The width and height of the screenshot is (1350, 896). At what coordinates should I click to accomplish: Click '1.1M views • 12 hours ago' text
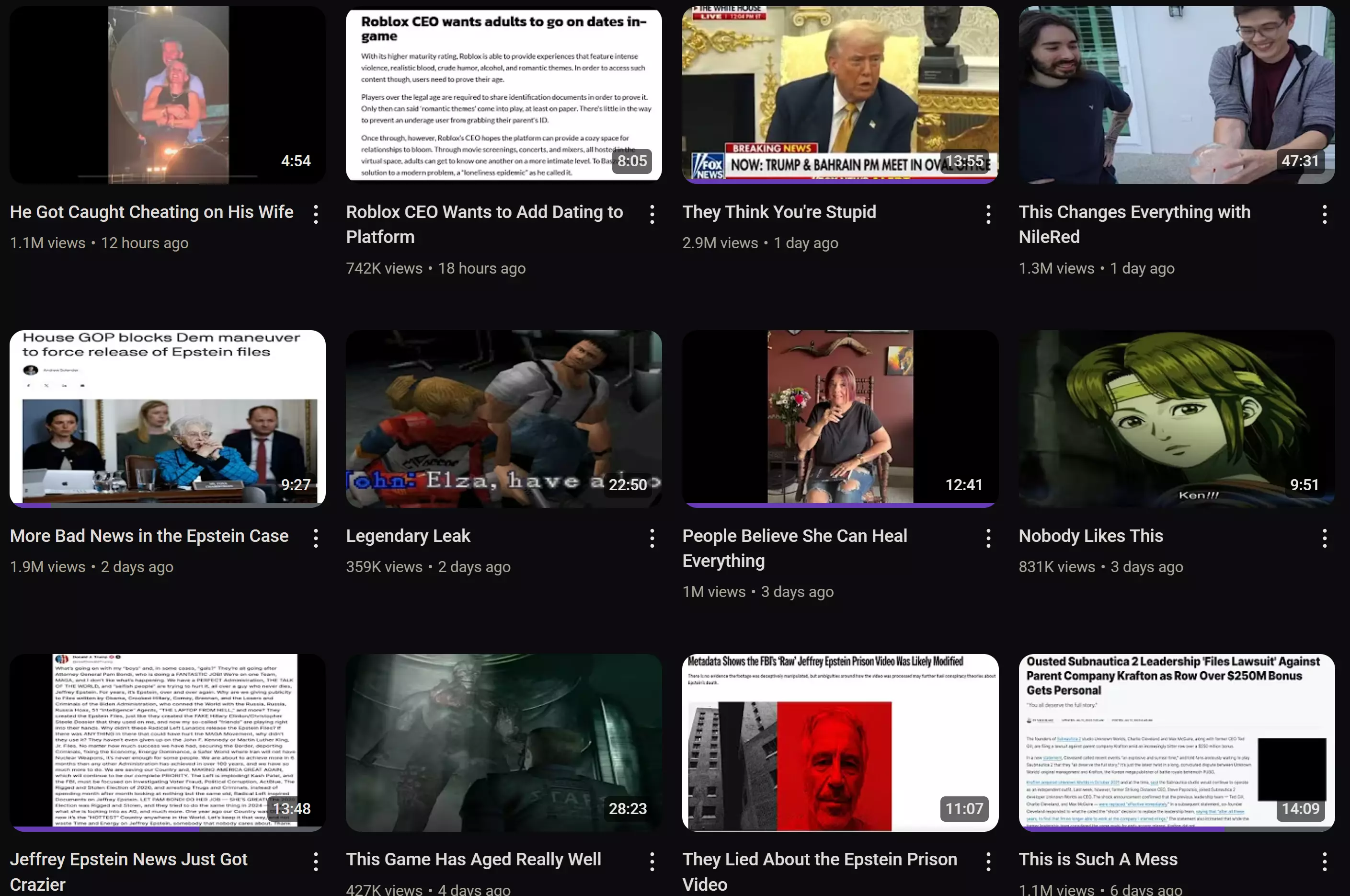(99, 243)
